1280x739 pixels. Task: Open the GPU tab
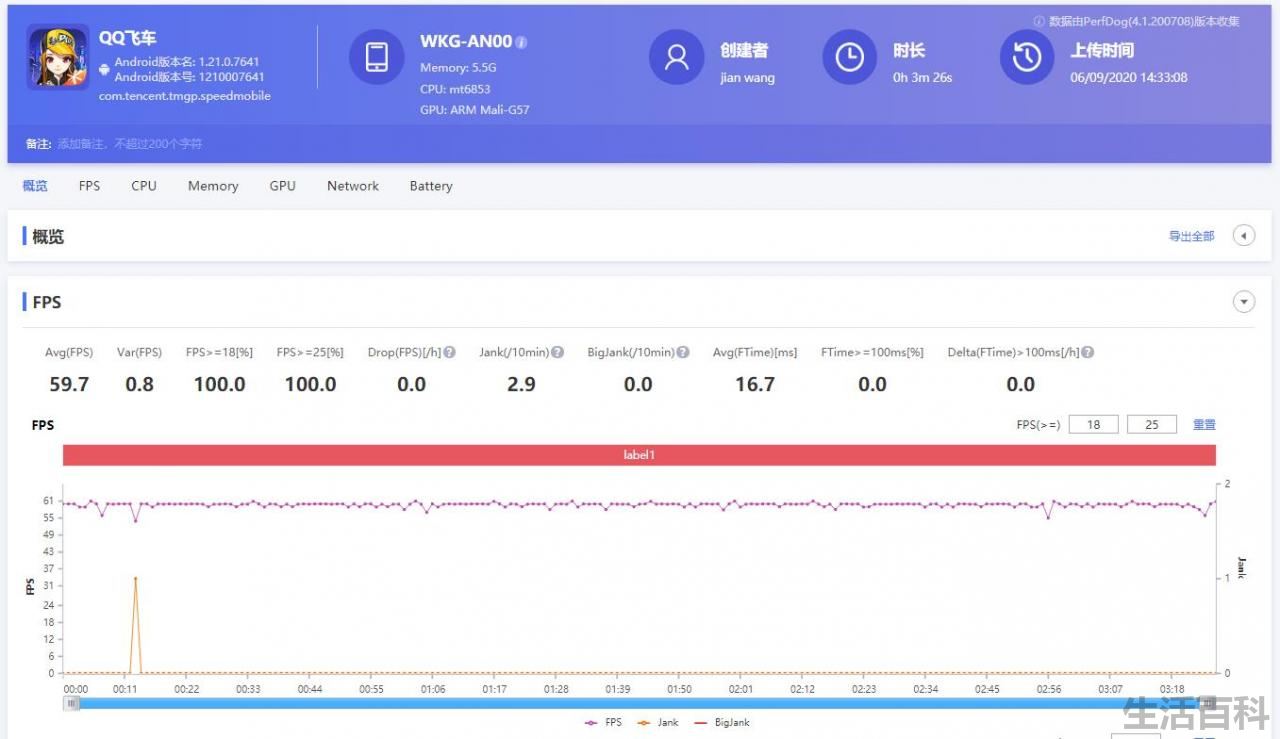coord(283,186)
